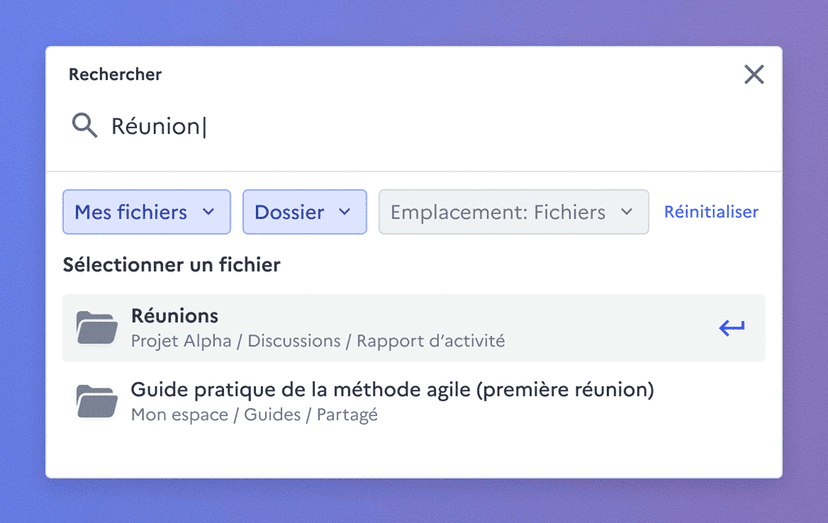Click the chevron on the Emplacement filter
This screenshot has width=828, height=523.
click(x=627, y=212)
